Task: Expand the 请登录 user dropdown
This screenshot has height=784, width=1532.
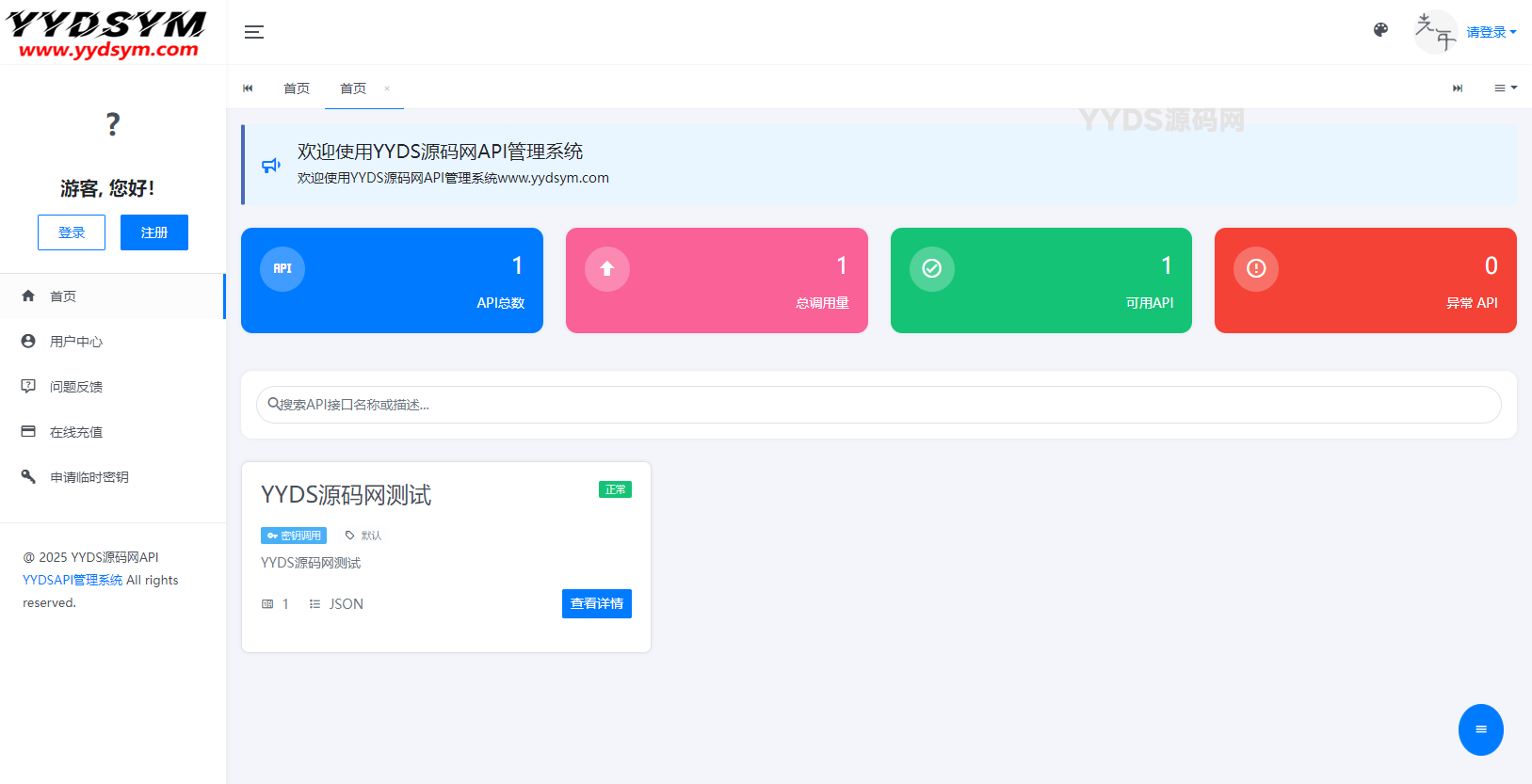Action: click(1491, 32)
